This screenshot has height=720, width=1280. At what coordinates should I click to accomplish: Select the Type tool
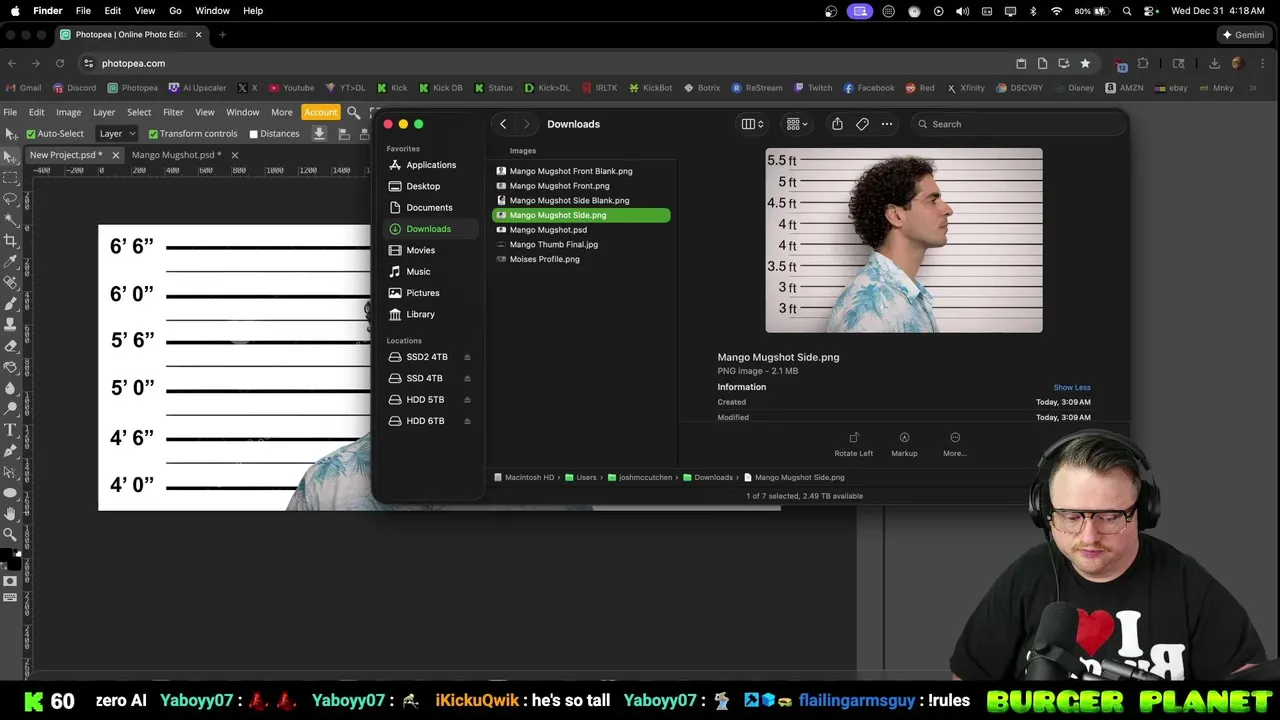point(10,430)
